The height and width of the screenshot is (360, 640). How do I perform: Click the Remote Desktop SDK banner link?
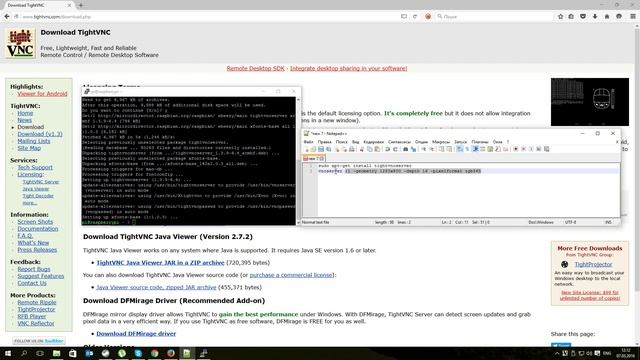(x=256, y=68)
